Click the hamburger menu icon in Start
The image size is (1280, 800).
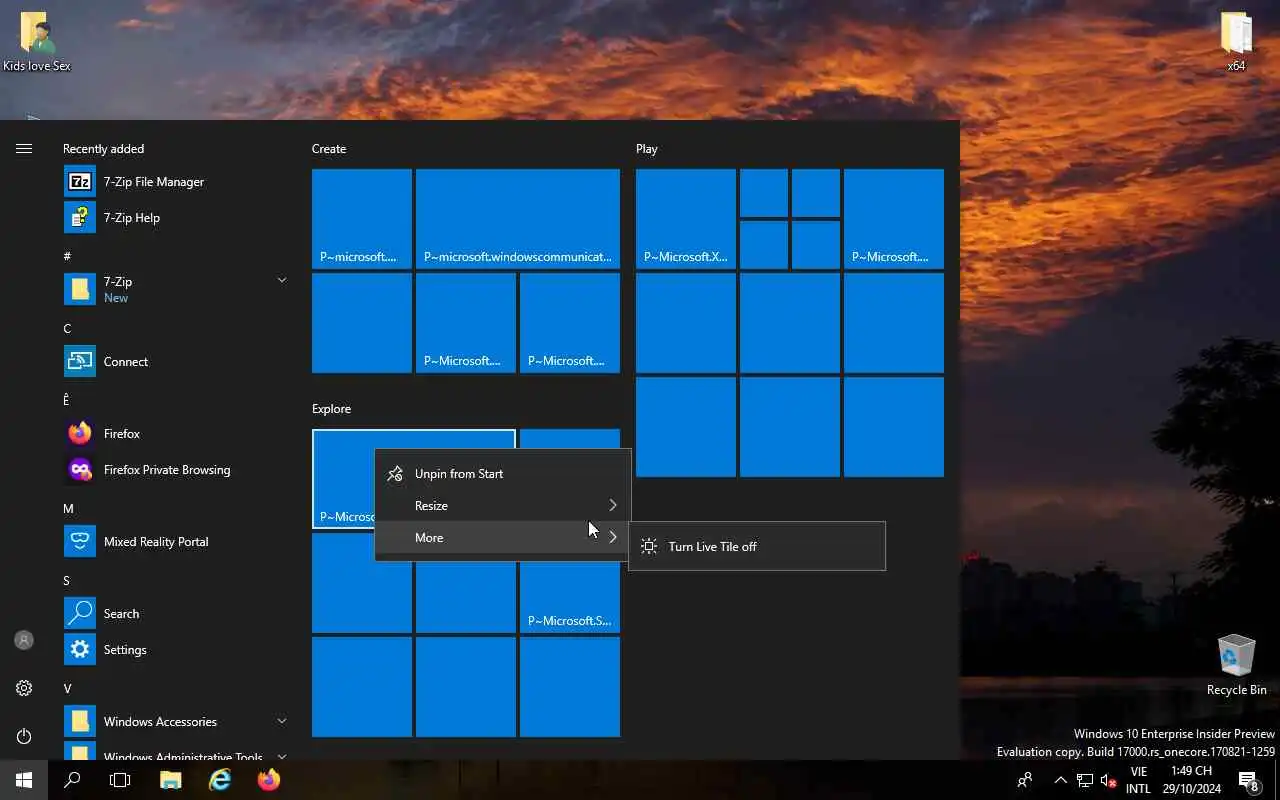(24, 148)
